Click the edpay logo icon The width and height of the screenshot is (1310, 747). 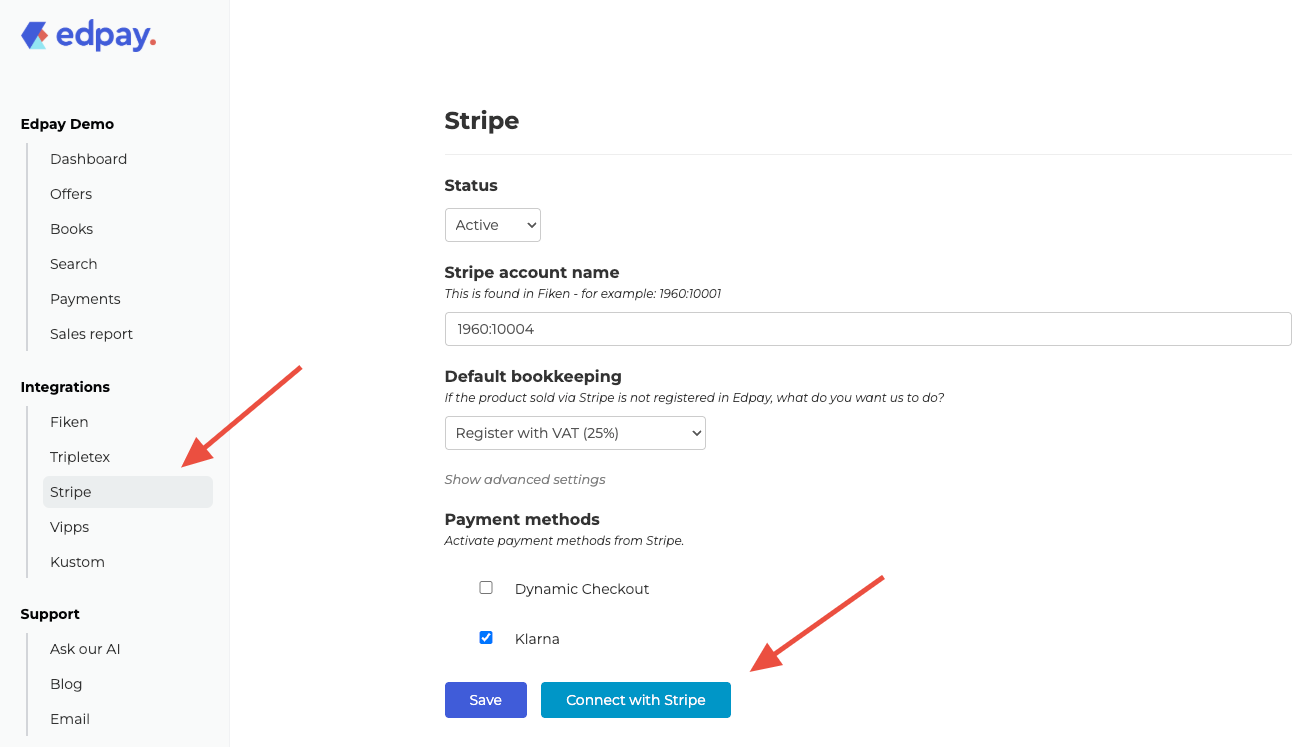point(35,36)
